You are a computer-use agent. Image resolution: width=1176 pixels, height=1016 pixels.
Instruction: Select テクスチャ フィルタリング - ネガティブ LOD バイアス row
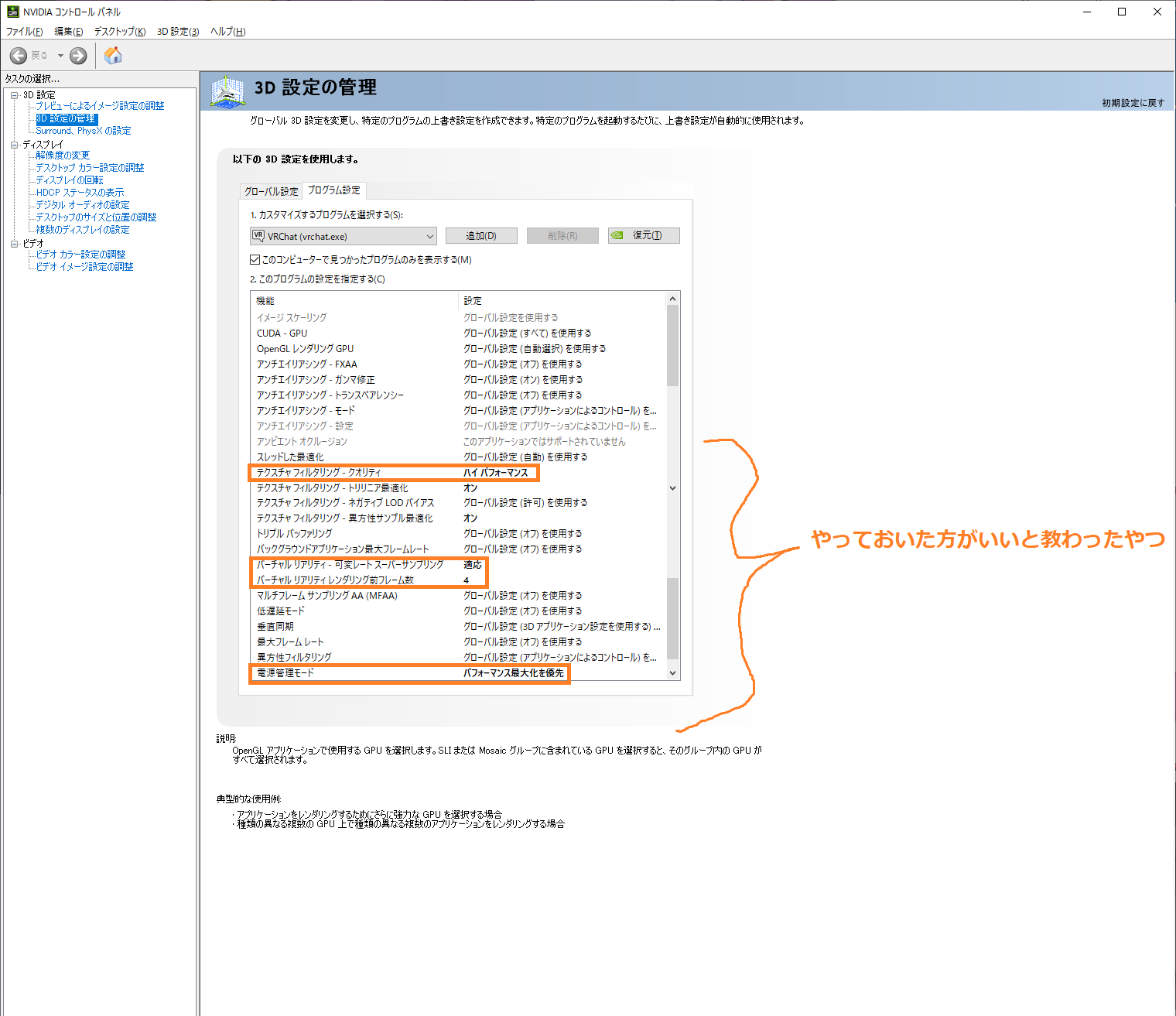click(458, 503)
